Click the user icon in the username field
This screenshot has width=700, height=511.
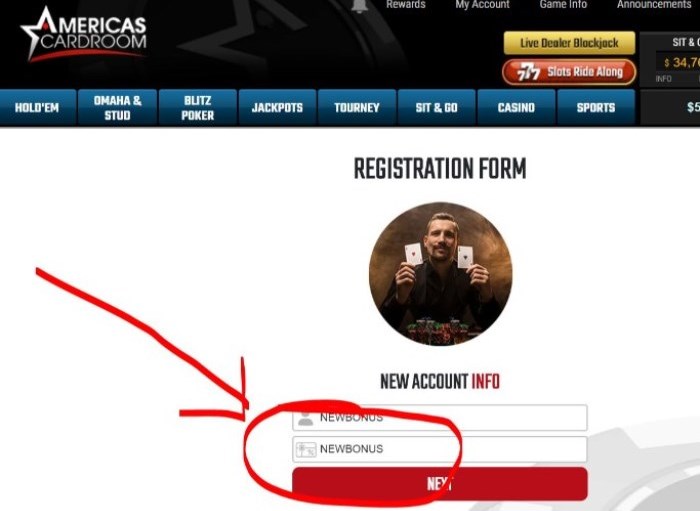305,418
